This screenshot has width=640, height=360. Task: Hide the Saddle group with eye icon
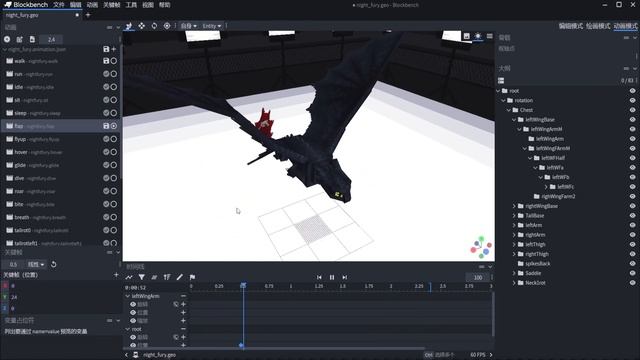(x=632, y=273)
